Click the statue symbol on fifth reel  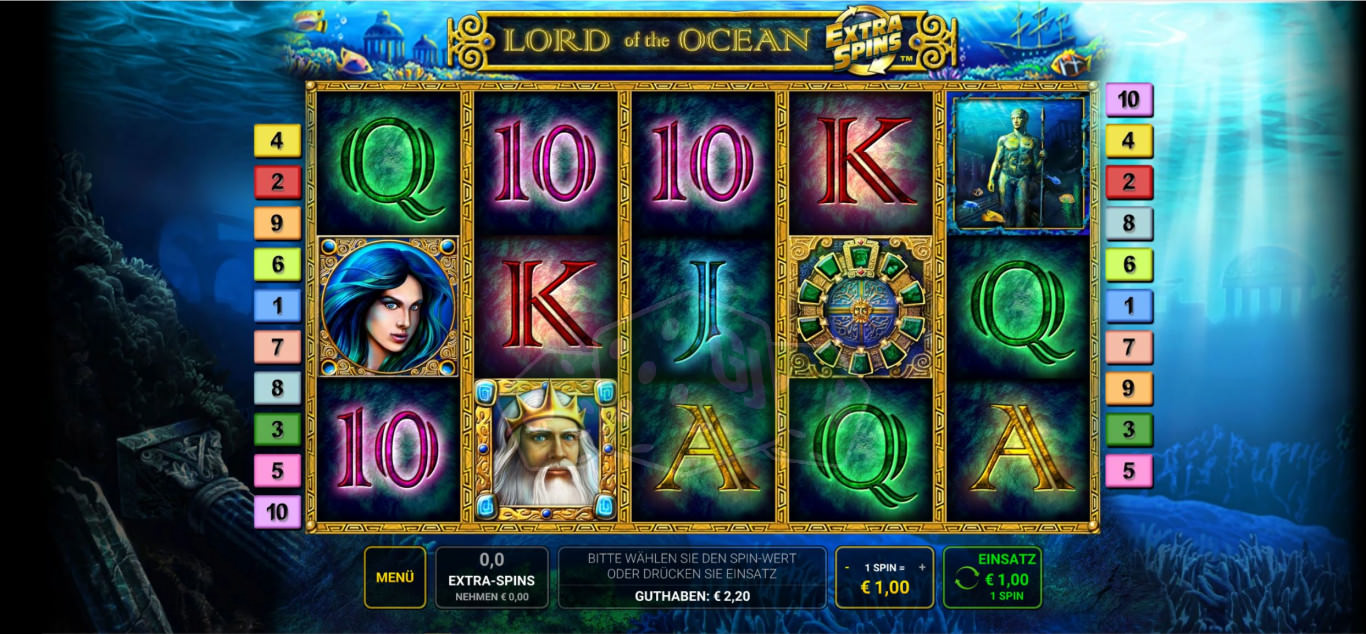point(1017,164)
